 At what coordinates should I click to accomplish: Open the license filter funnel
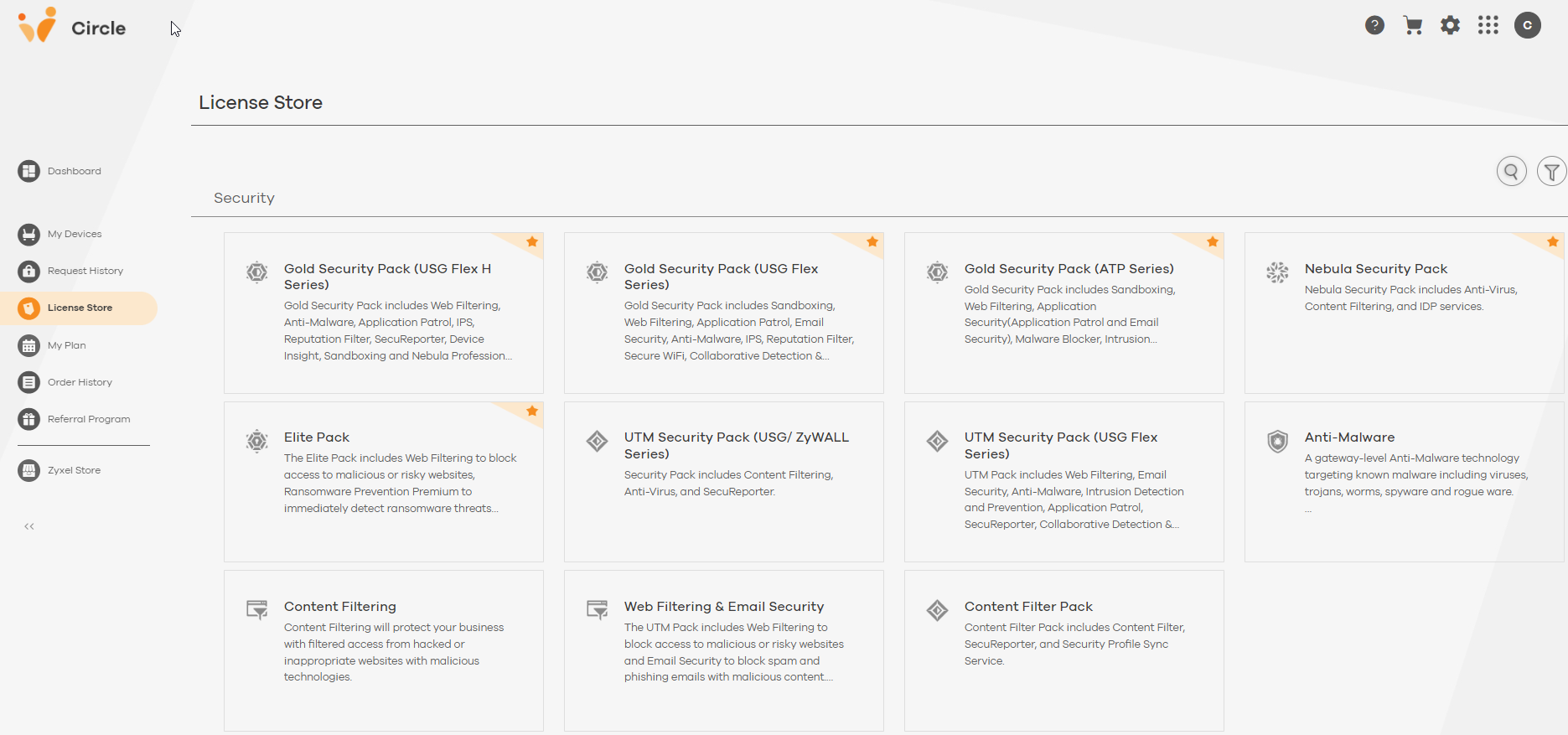pos(1551,172)
